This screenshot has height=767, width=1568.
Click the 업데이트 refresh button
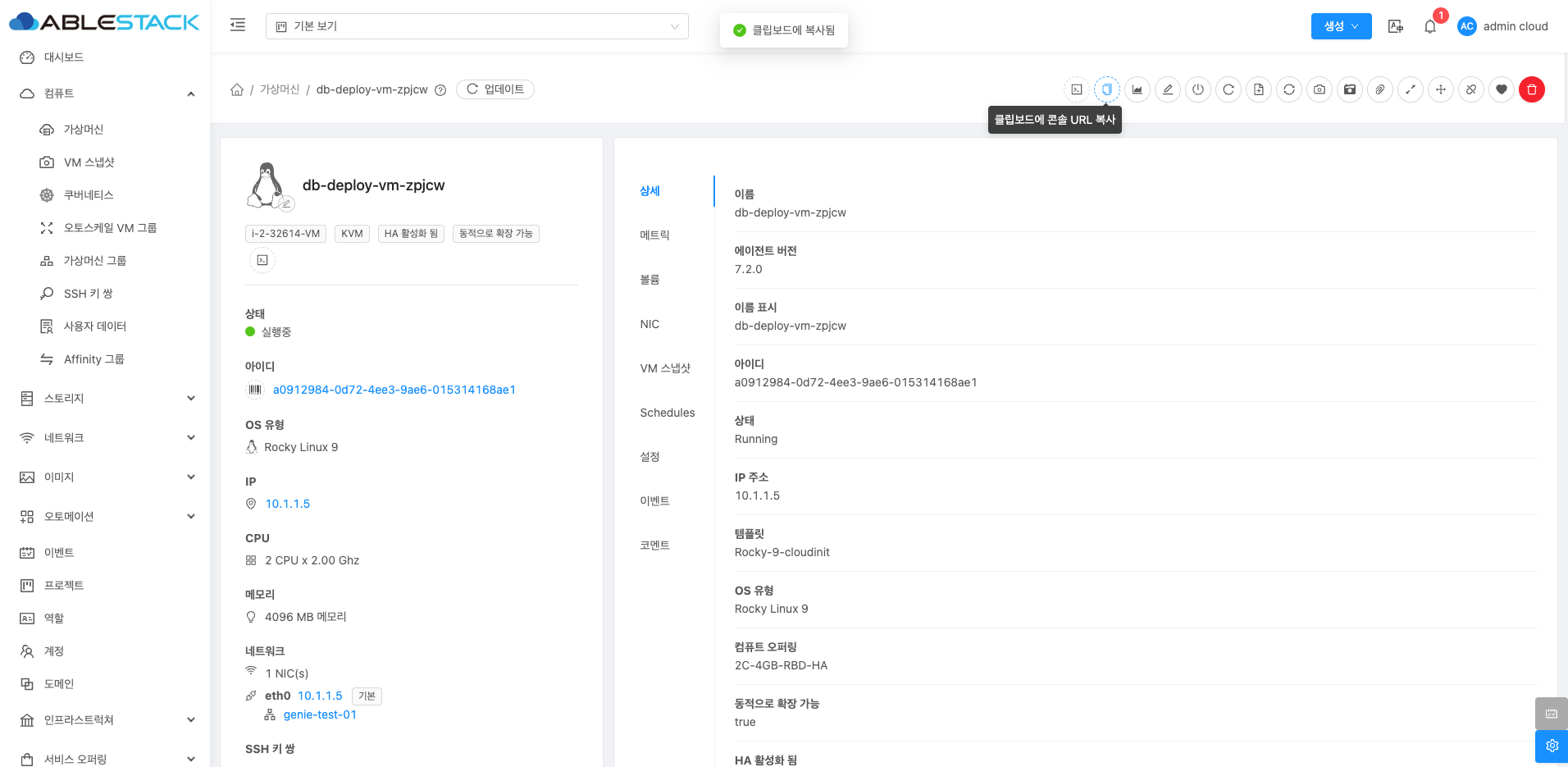coord(495,89)
